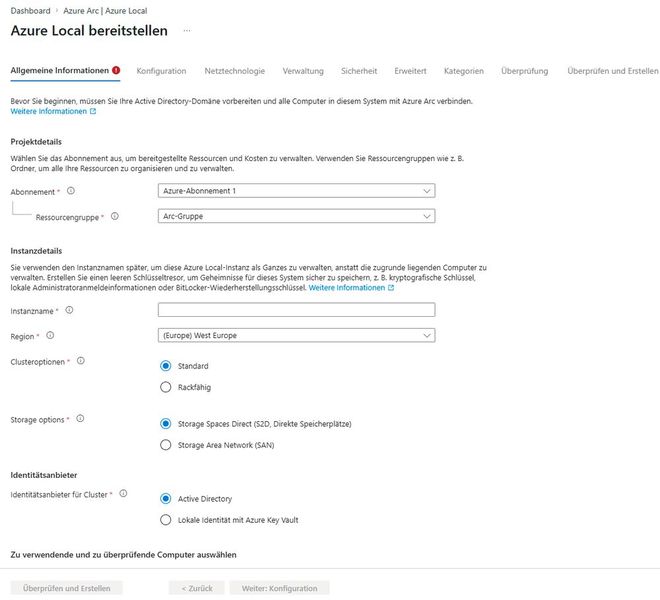The image size is (660, 600).
Task: Click the Identitätsanbieter heading text
Action: pyautogui.click(x=44, y=475)
